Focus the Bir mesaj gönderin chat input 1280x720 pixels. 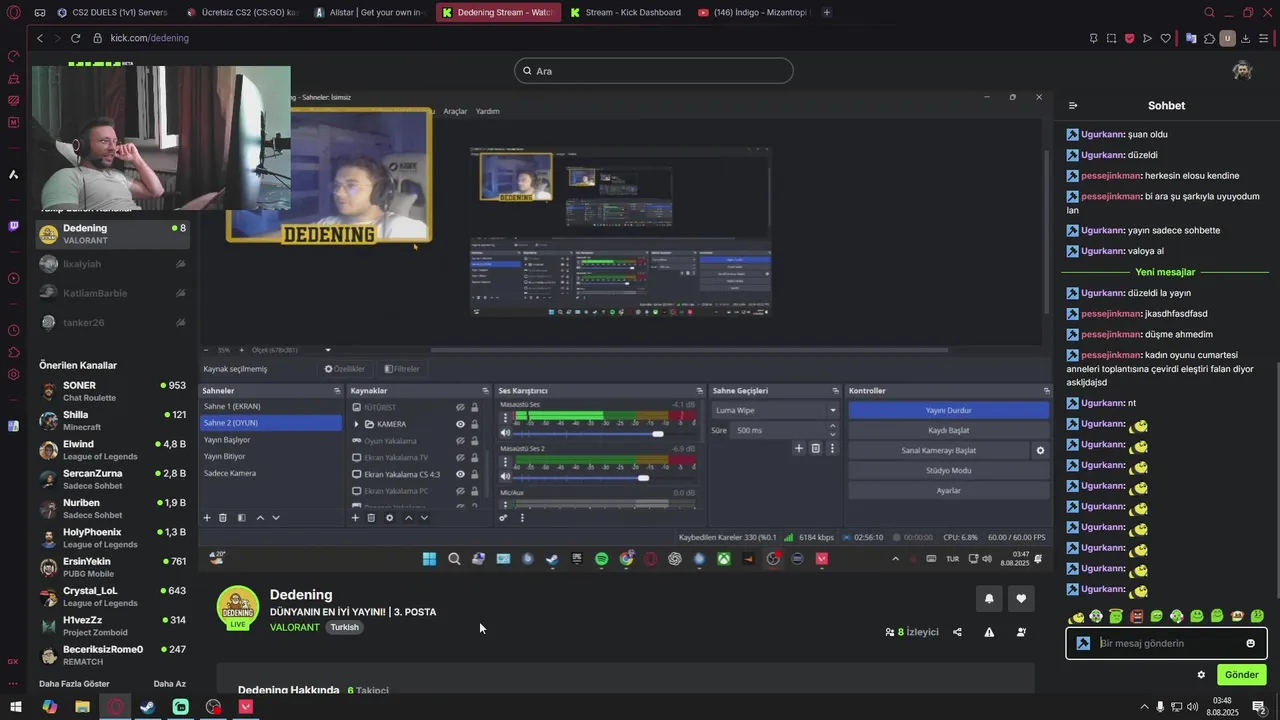tap(1168, 643)
